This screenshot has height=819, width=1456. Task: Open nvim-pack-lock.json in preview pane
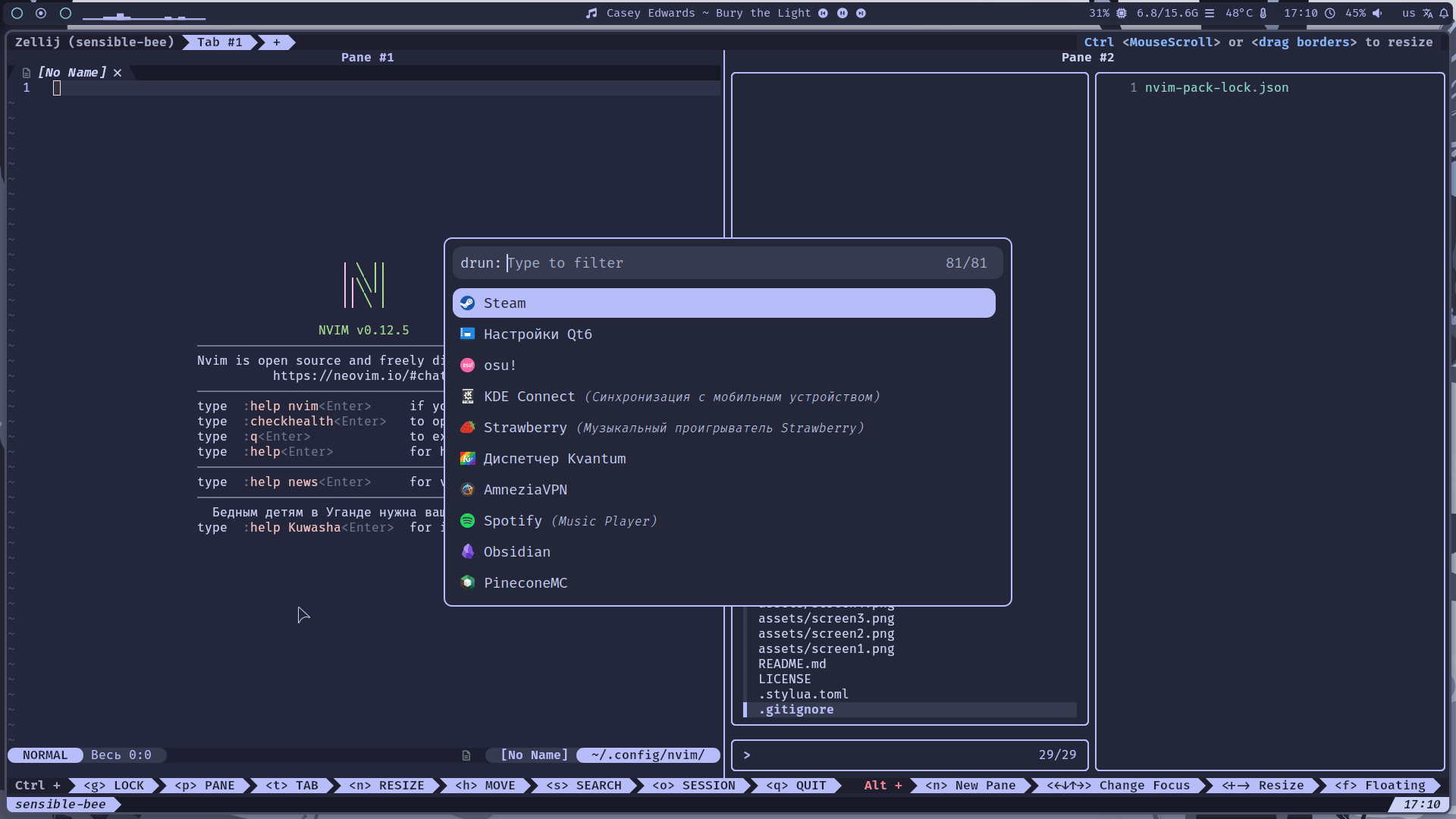coord(1216,88)
